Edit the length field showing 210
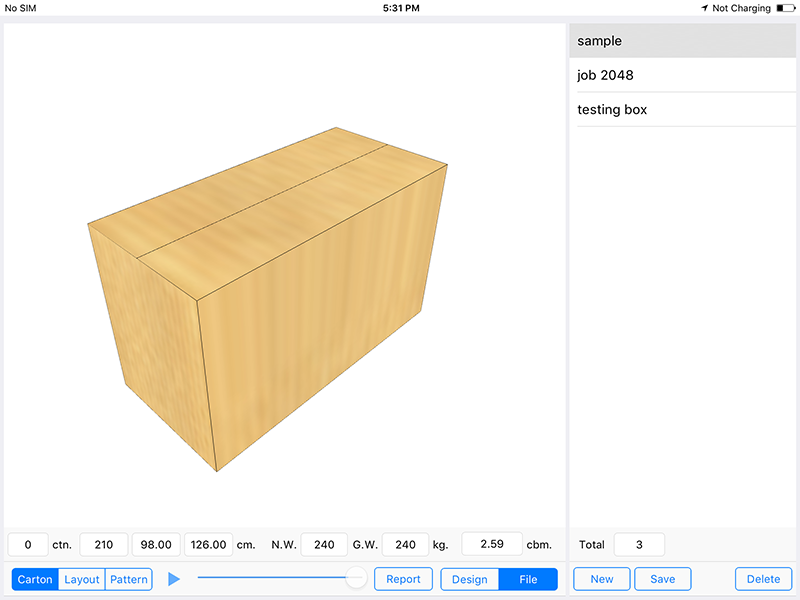 point(104,544)
